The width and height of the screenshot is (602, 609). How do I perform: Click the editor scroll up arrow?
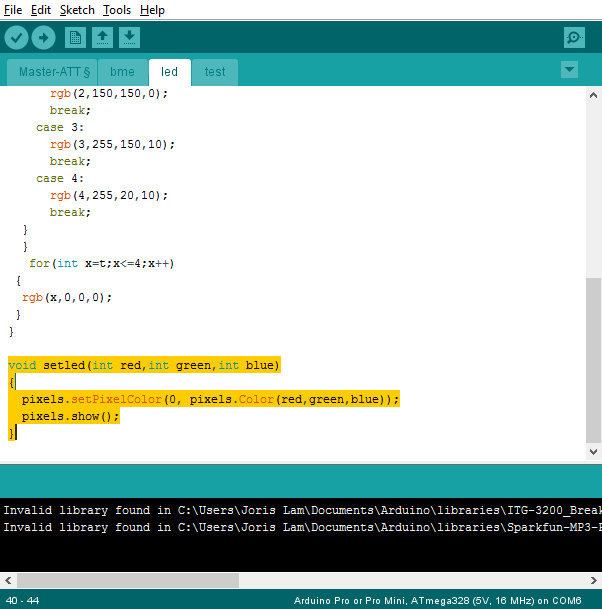[x=593, y=95]
